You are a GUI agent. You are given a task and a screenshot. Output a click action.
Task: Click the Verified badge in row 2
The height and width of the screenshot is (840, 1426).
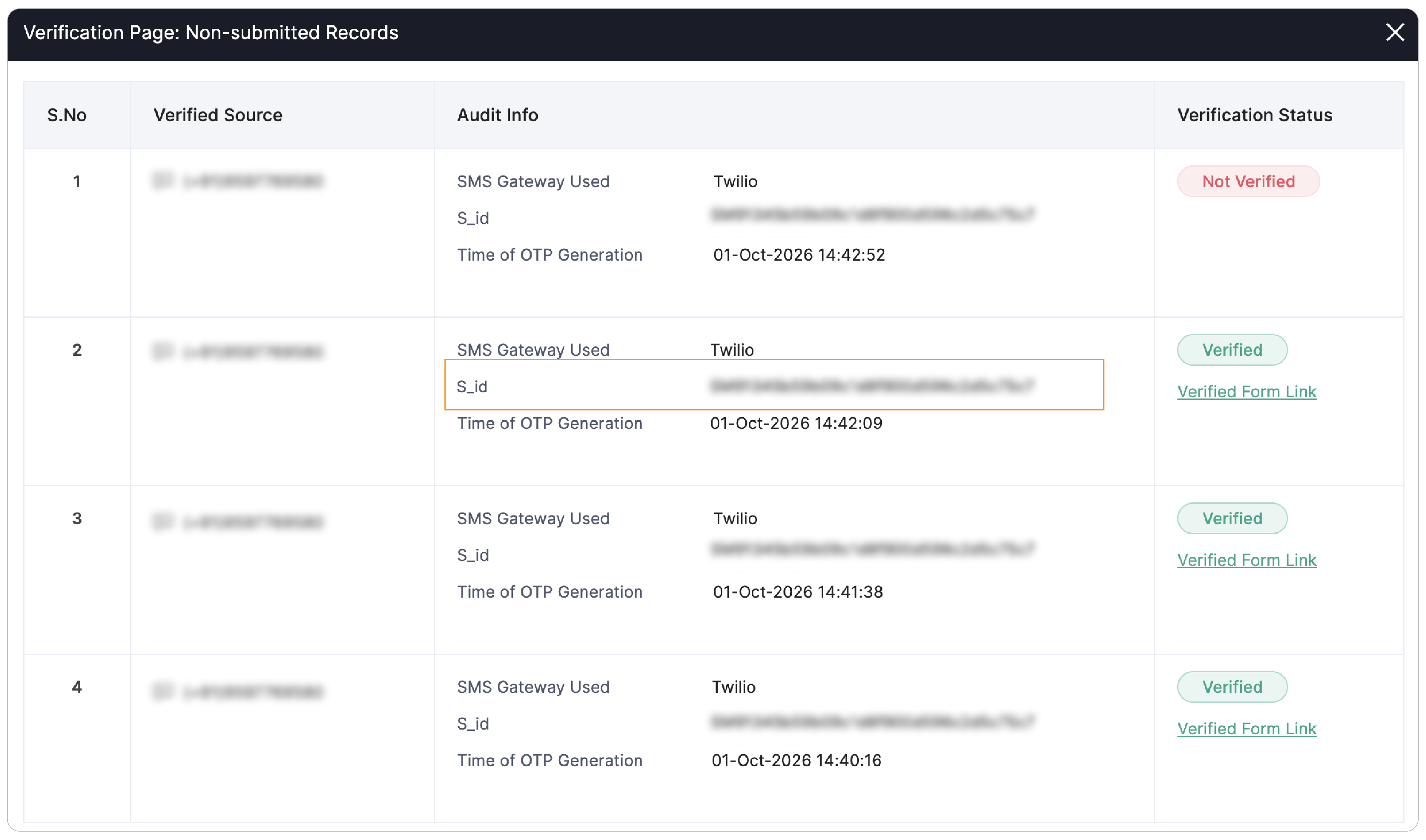click(1232, 350)
